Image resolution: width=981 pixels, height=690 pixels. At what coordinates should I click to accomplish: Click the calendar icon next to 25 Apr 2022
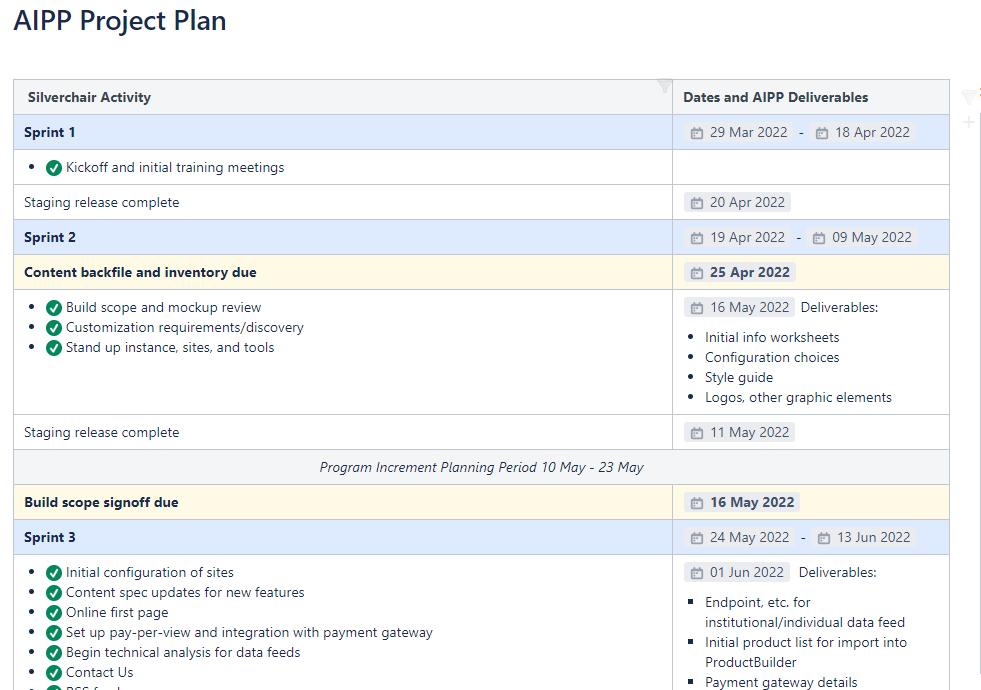(697, 273)
